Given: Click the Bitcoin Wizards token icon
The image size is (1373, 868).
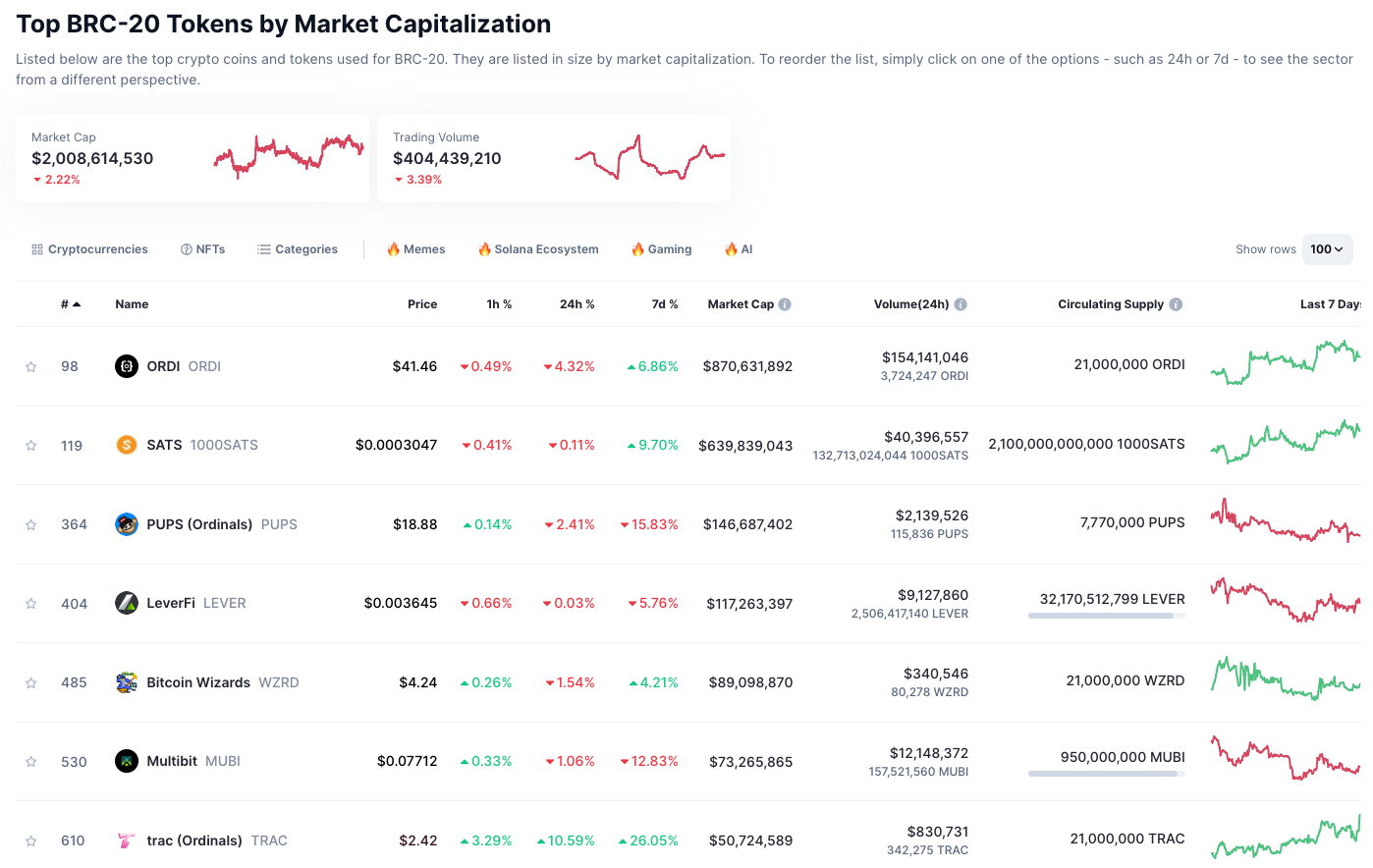Looking at the screenshot, I should coord(127,682).
